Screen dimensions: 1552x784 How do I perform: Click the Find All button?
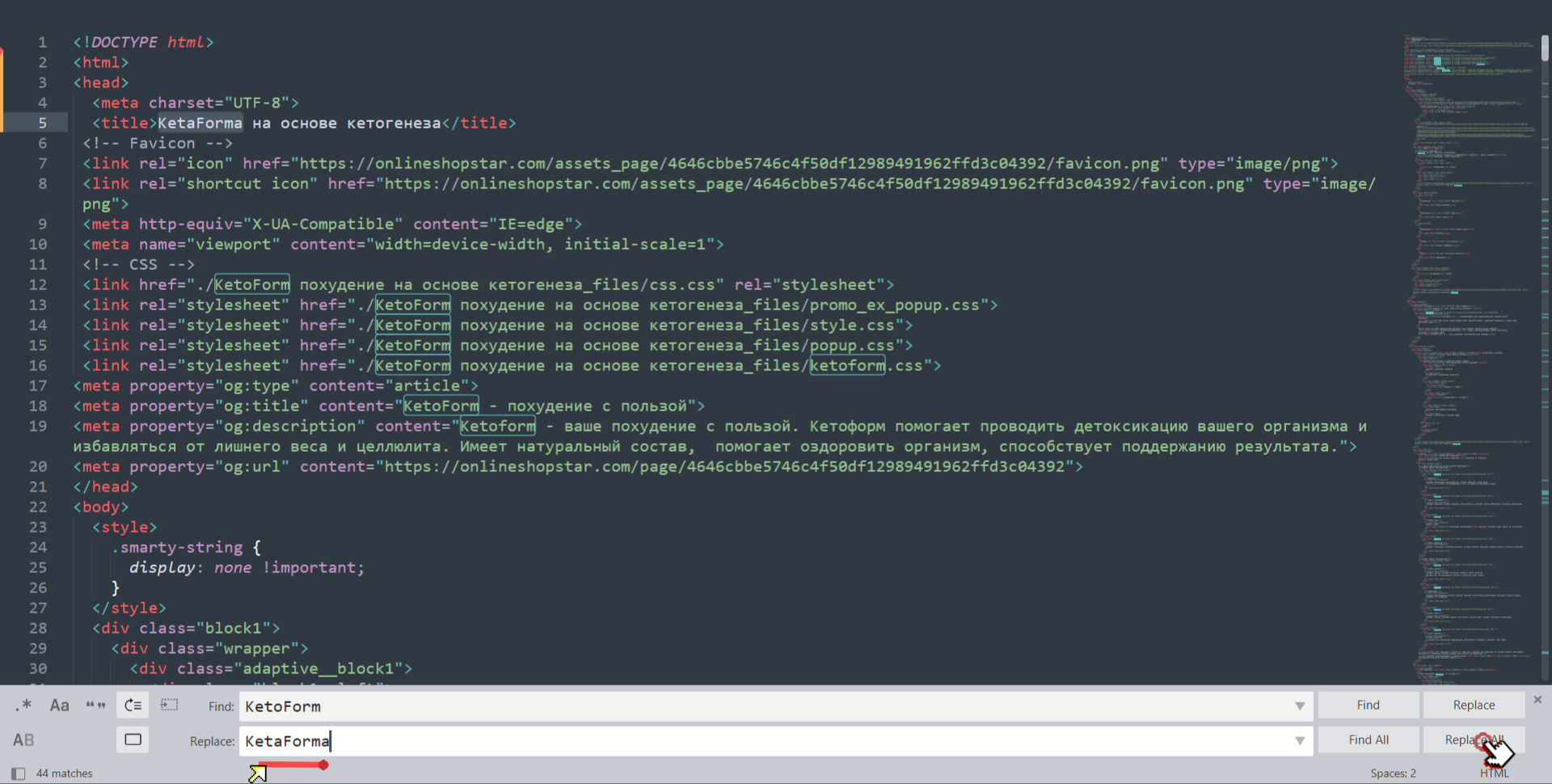click(x=1369, y=740)
